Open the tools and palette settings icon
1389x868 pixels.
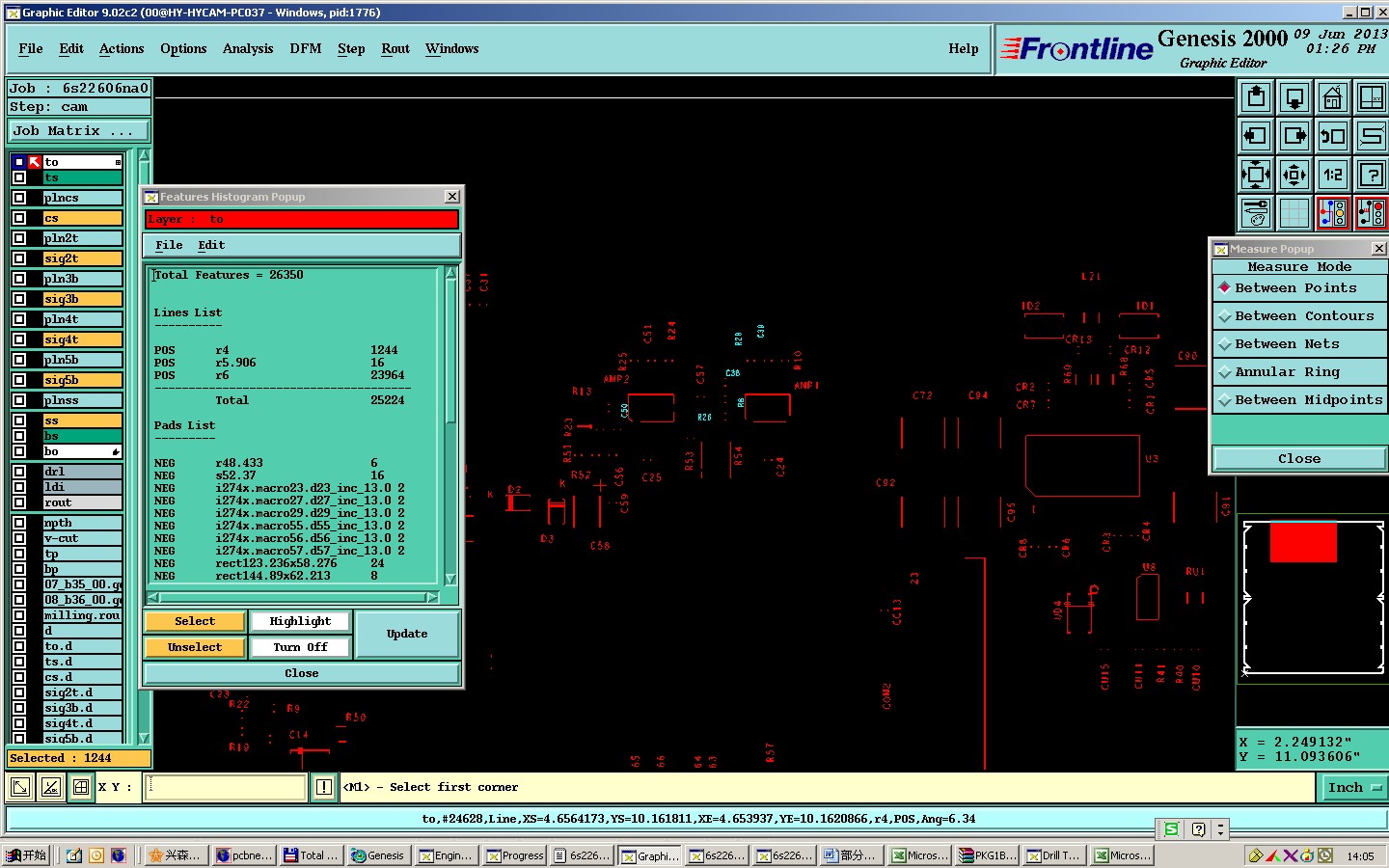click(x=1255, y=213)
